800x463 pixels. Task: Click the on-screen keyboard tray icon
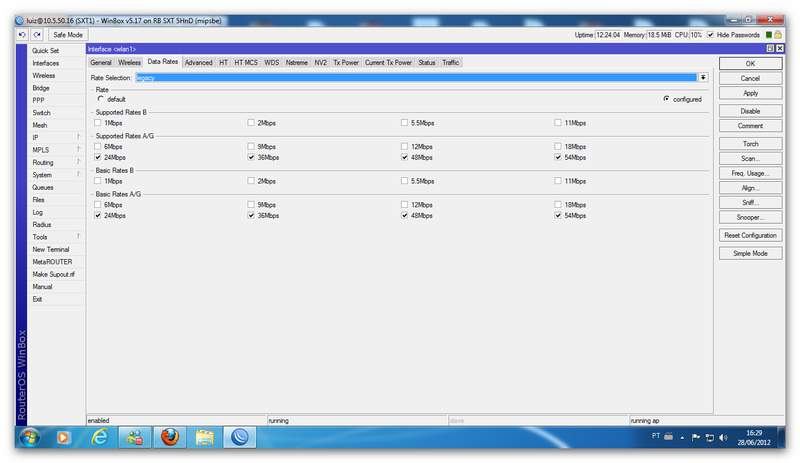click(x=668, y=437)
